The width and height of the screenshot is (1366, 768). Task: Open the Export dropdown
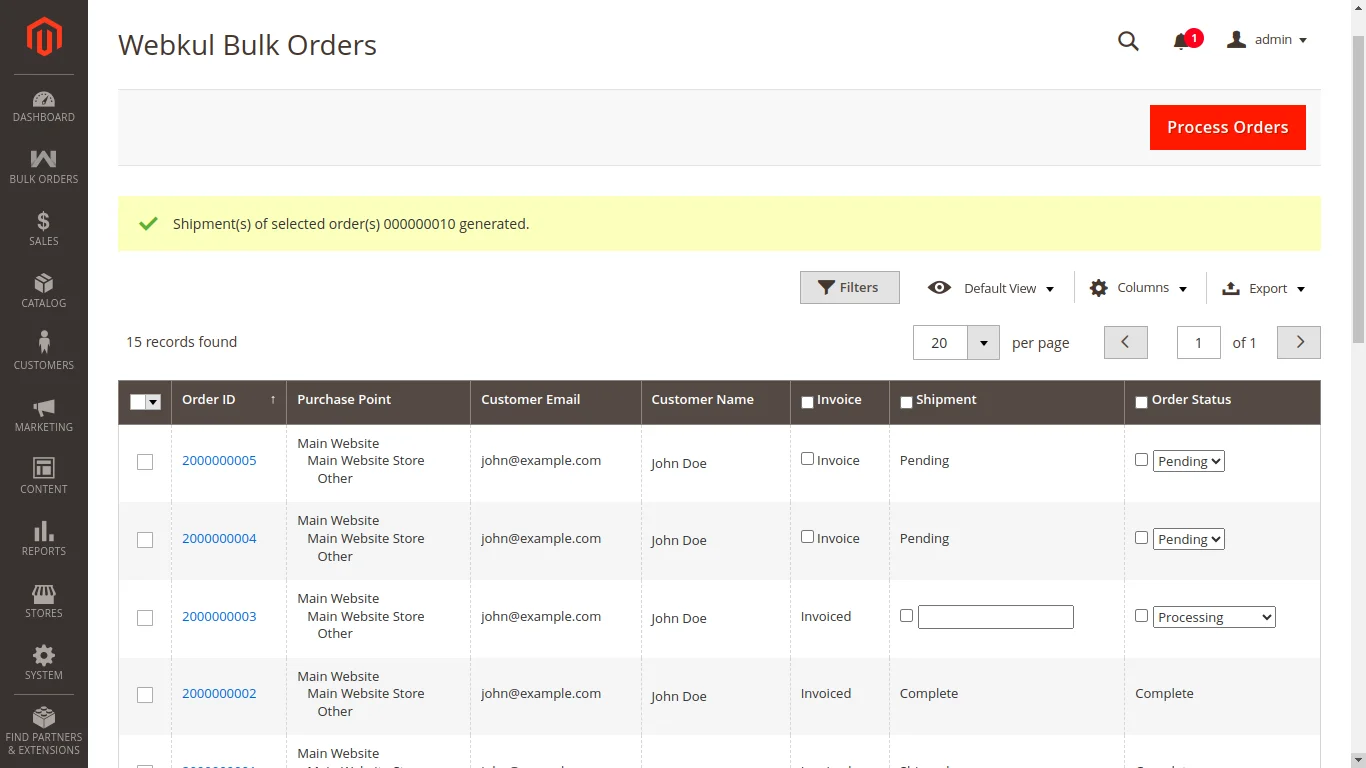click(1264, 288)
